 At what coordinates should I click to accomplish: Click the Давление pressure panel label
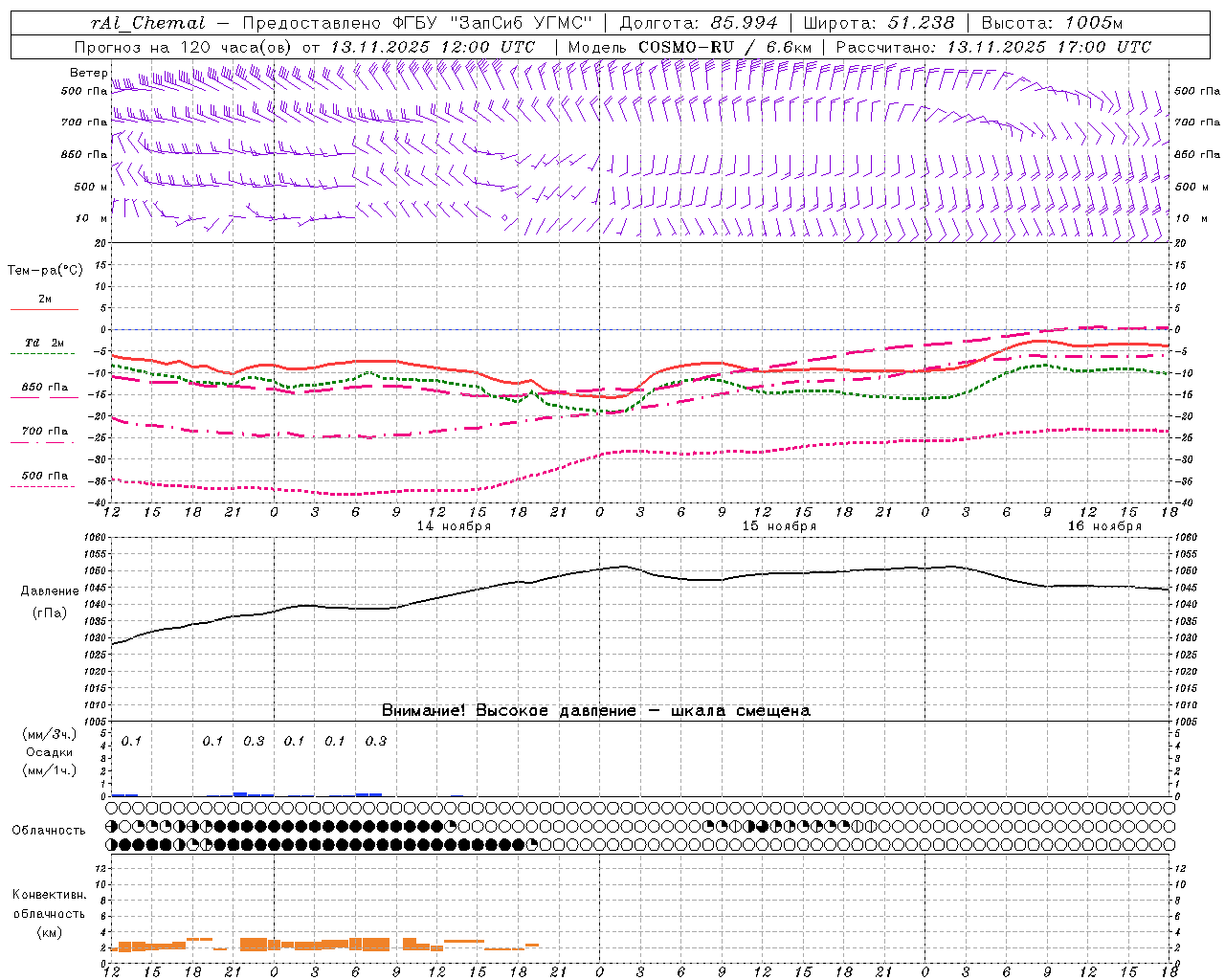50,590
